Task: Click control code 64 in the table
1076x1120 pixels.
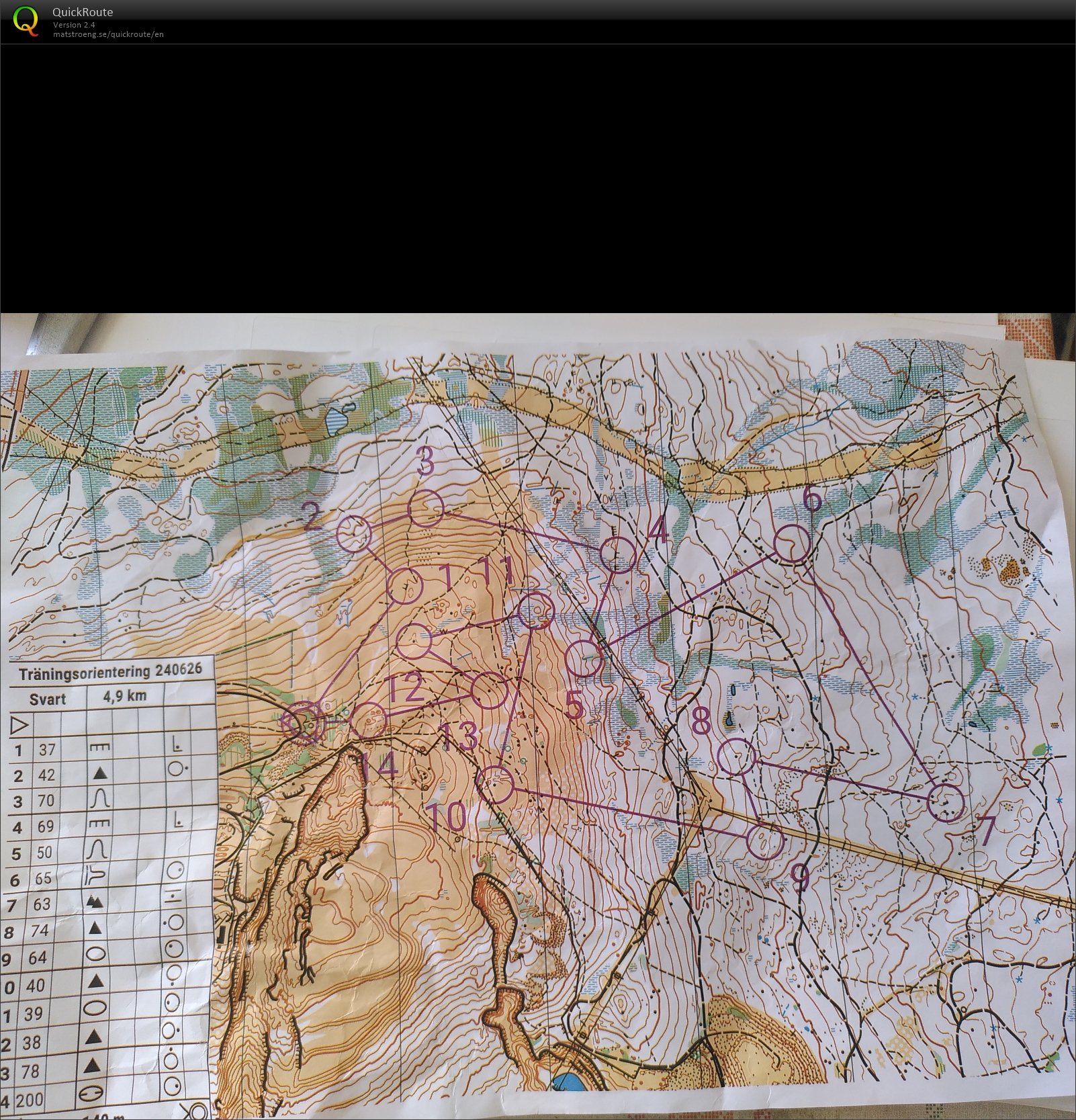Action: [x=38, y=957]
